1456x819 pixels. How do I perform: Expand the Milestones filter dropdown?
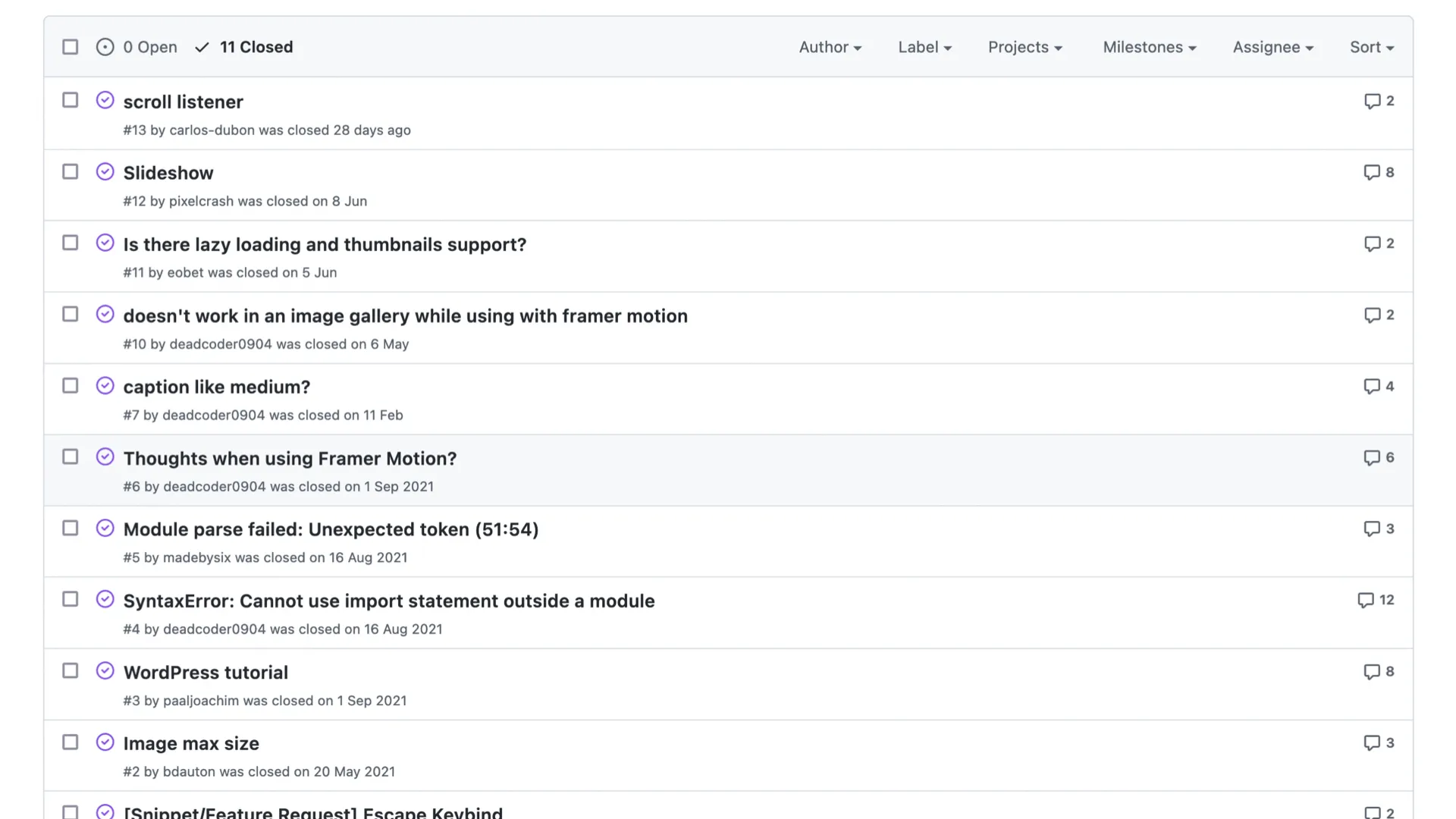coord(1149,47)
